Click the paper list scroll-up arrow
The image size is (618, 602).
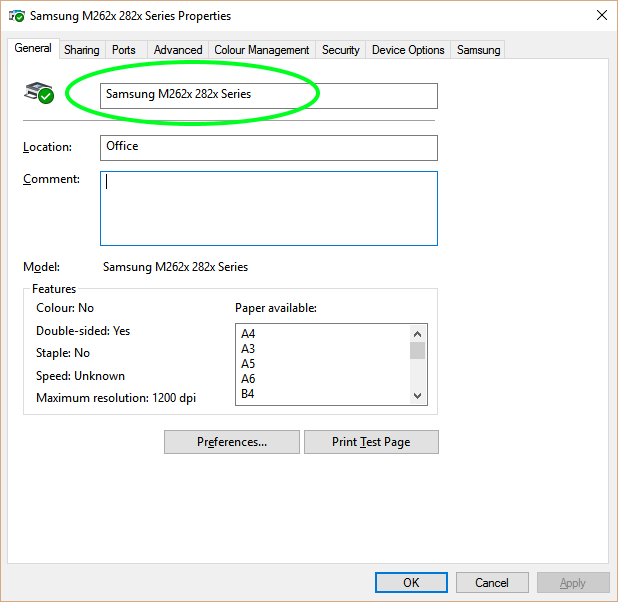pos(417,334)
